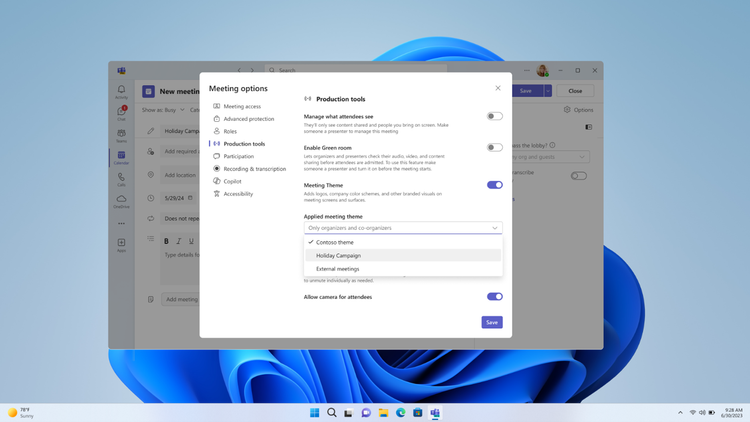Open File Explorer folder in taskbar
The width and height of the screenshot is (750, 422).
point(383,412)
